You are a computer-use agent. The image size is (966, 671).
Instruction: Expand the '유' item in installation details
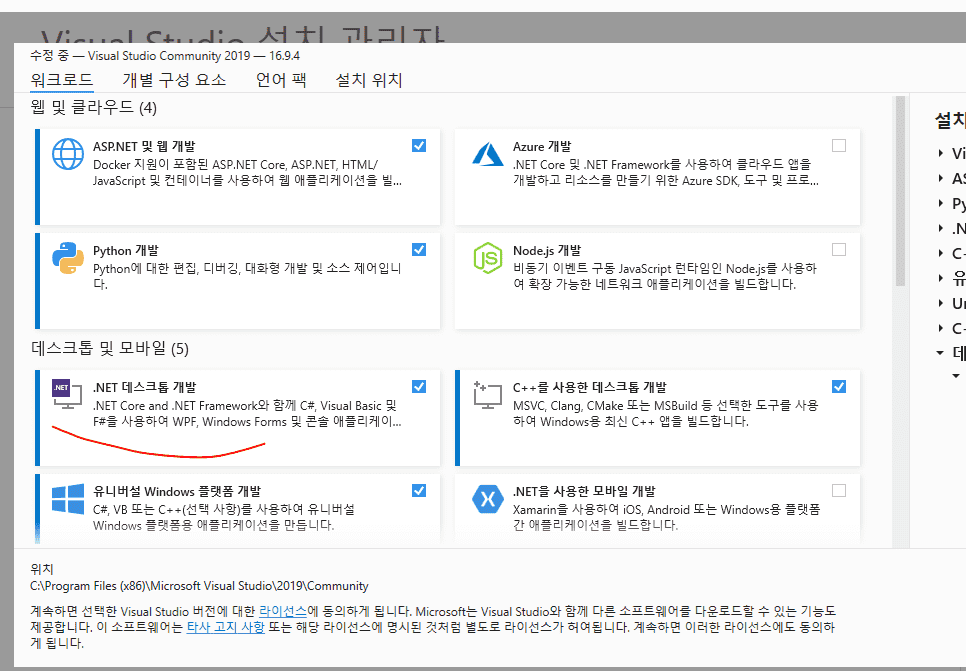pos(941,279)
